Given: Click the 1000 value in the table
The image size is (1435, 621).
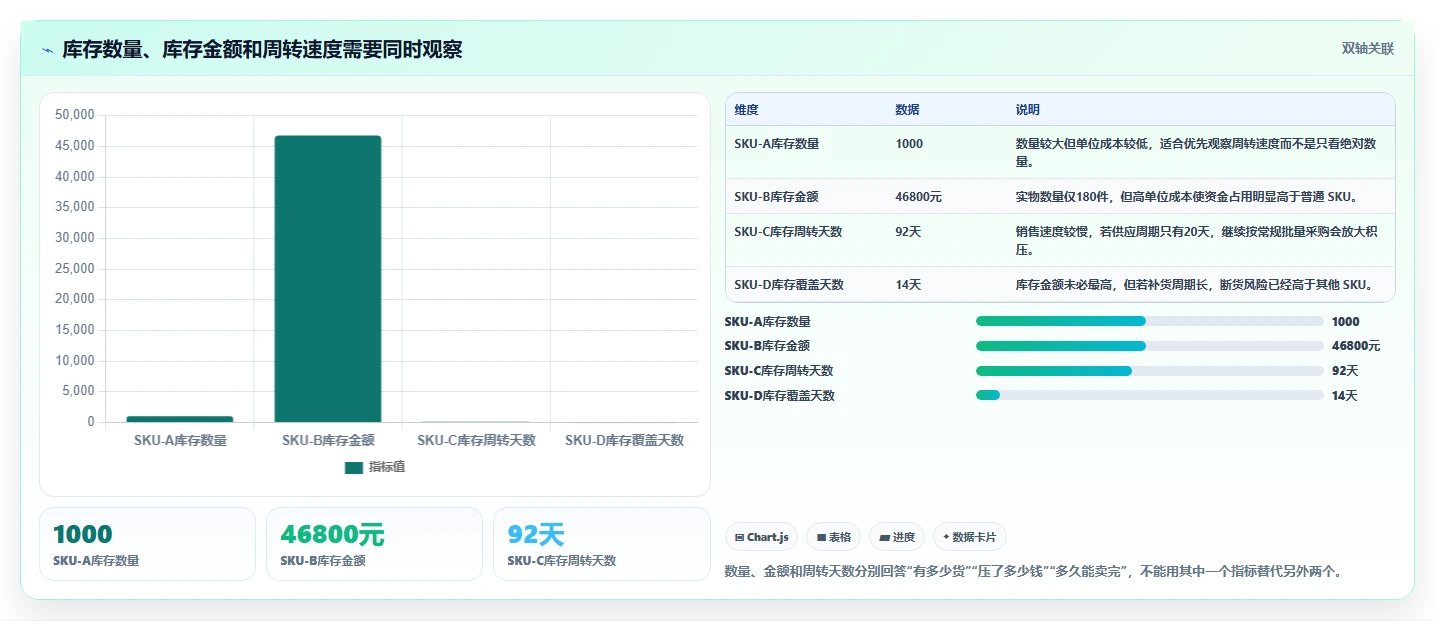Looking at the screenshot, I should [x=909, y=144].
